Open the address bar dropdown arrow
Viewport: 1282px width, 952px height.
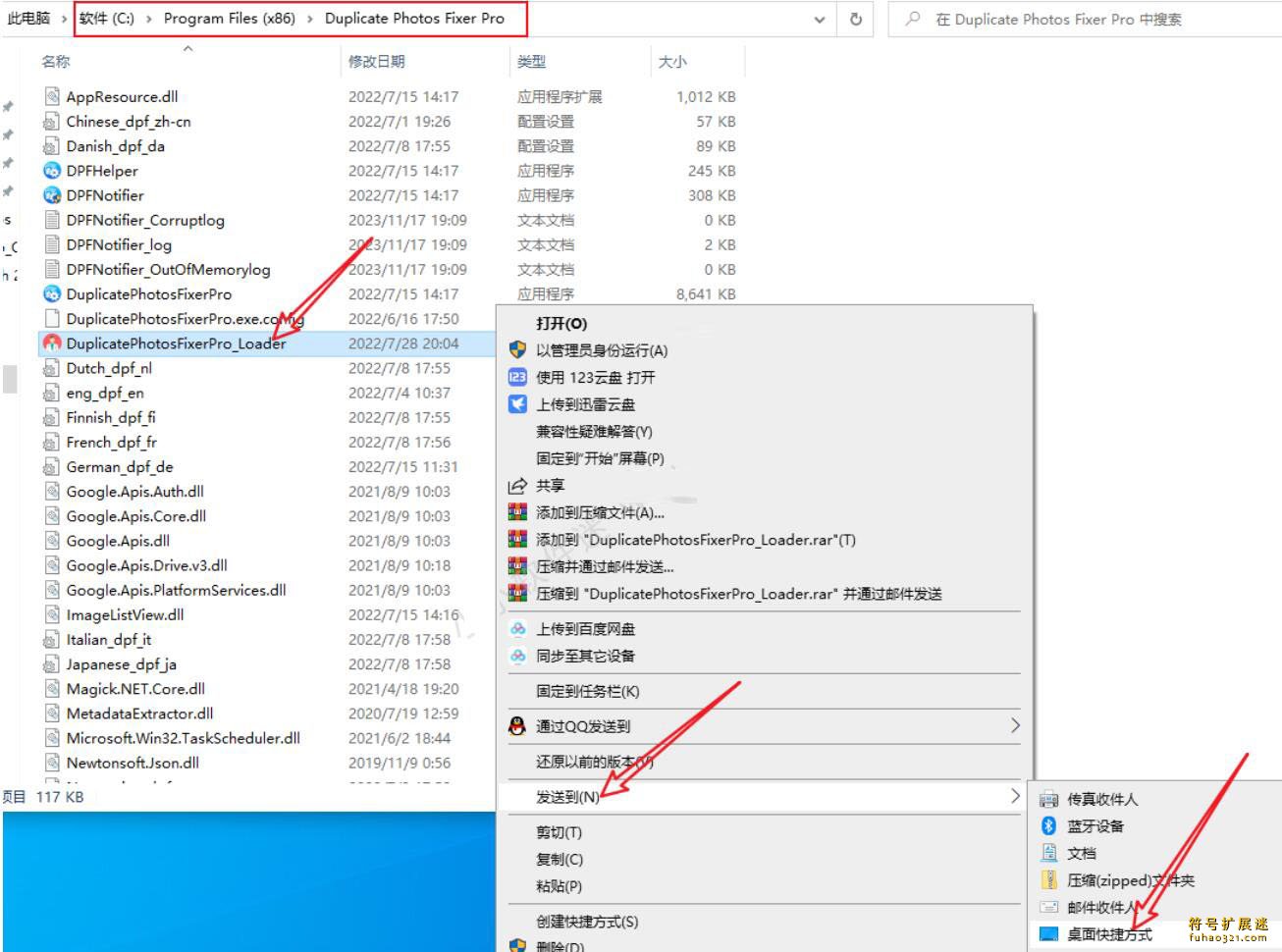821,18
